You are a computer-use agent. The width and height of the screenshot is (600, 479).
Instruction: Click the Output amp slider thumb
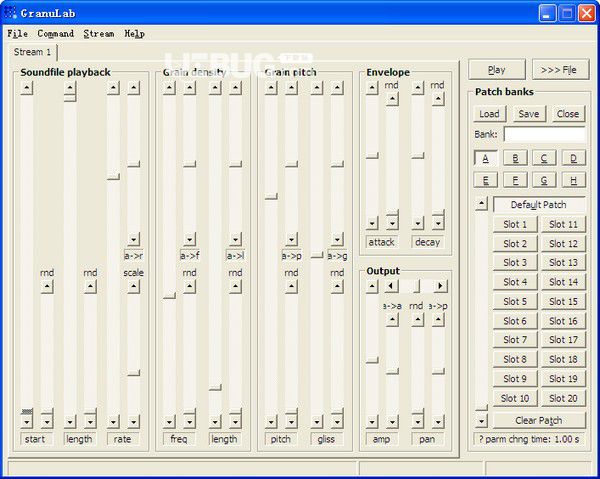coord(372,360)
